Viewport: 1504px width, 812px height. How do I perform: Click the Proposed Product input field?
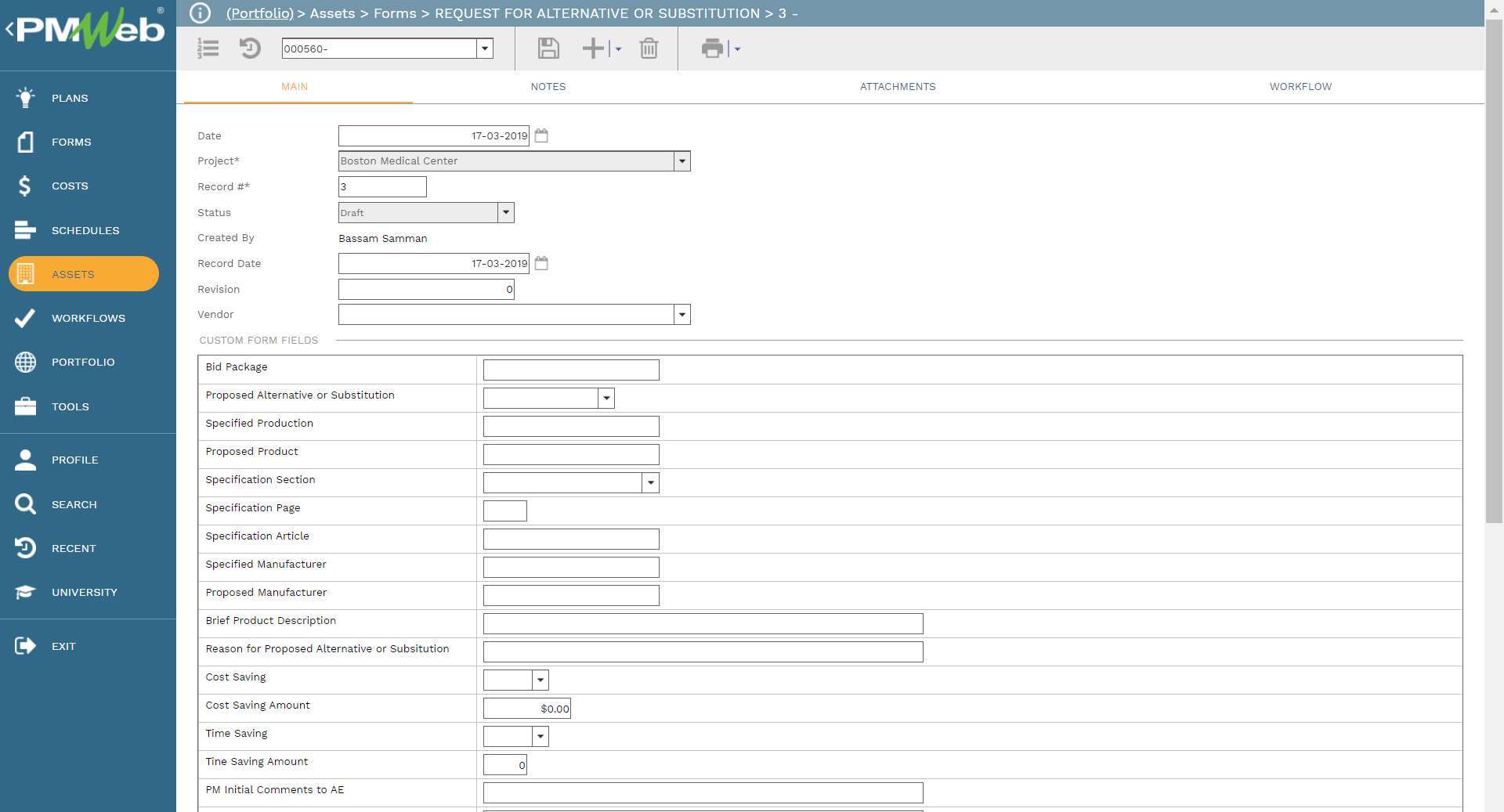tap(571, 454)
